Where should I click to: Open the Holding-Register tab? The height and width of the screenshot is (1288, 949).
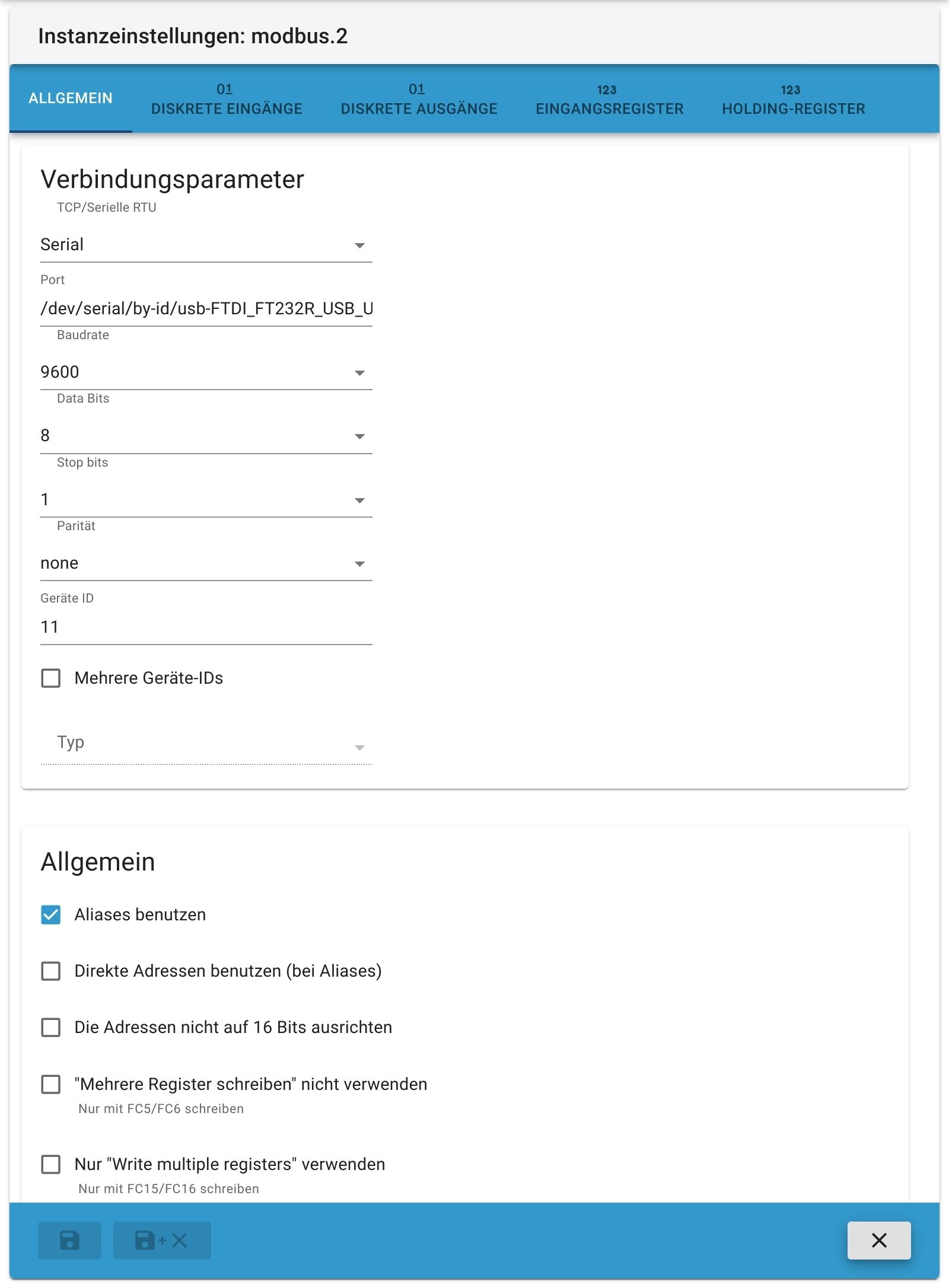[793, 109]
